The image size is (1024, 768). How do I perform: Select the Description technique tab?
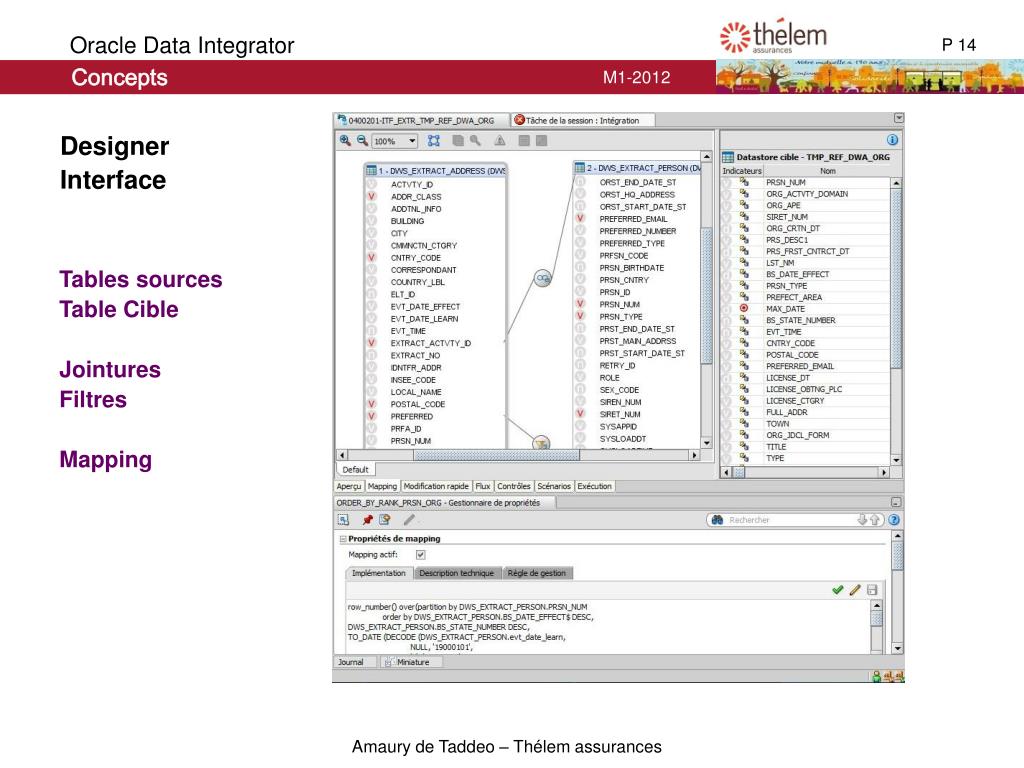(456, 573)
